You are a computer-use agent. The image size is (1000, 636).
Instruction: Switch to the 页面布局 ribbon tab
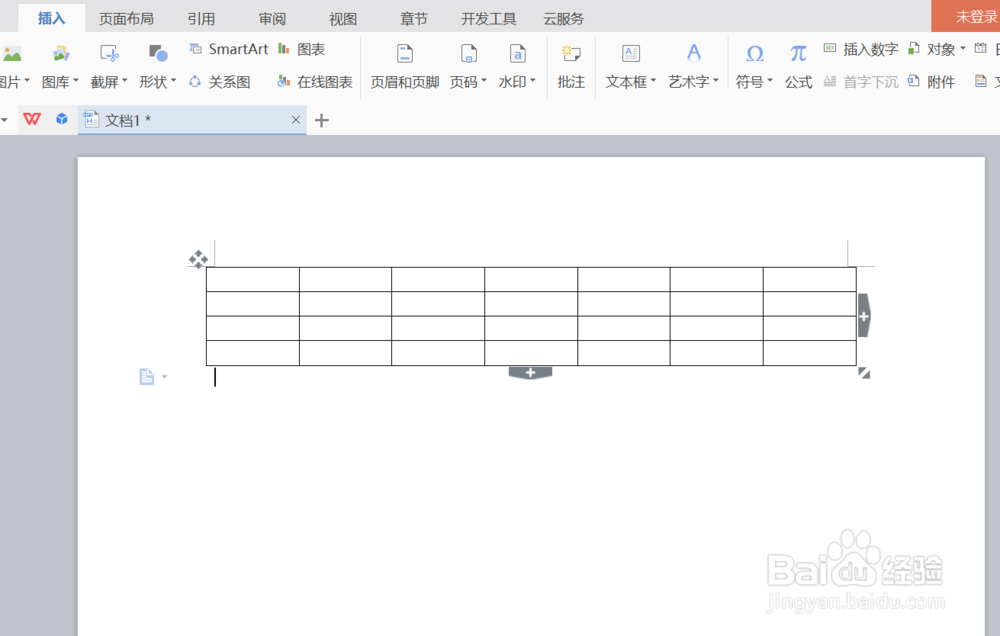[x=127, y=17]
